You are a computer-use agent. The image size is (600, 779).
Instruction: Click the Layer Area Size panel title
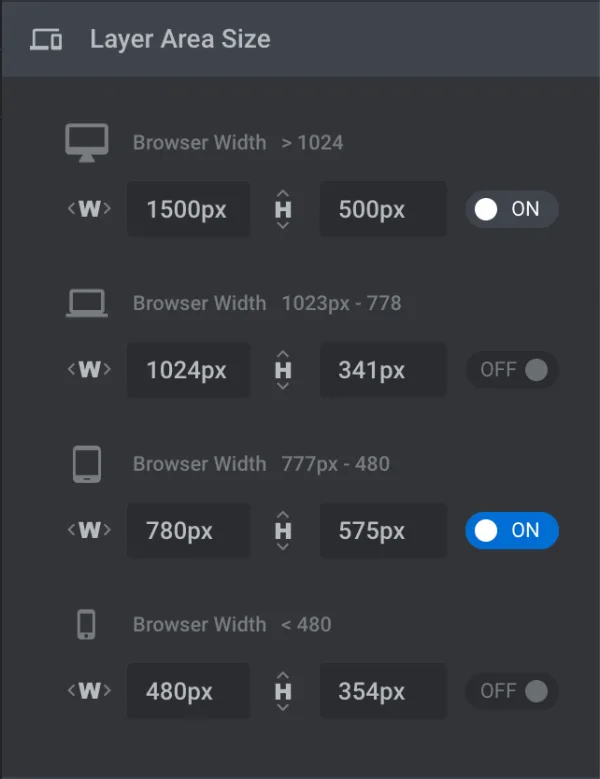[x=180, y=40]
